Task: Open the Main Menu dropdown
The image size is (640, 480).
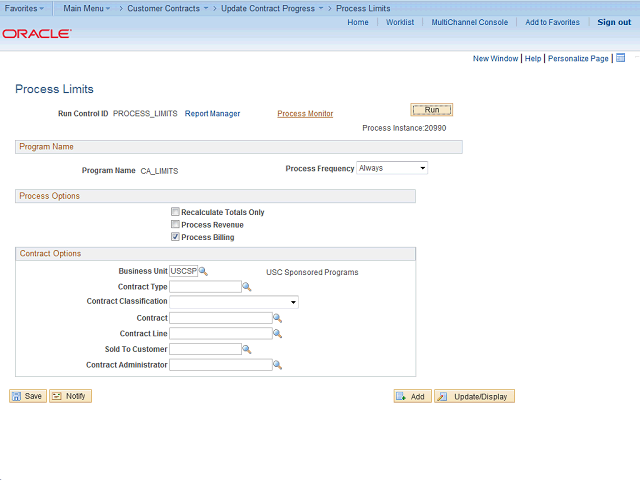Action: 87,8
